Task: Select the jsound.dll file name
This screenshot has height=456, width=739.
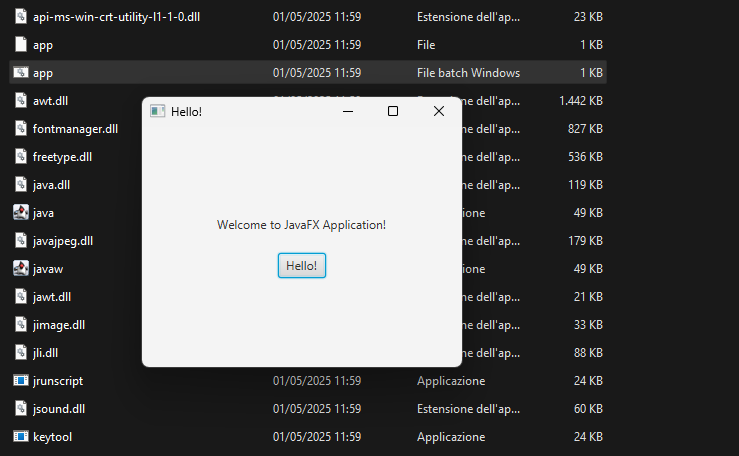Action: pos(59,409)
